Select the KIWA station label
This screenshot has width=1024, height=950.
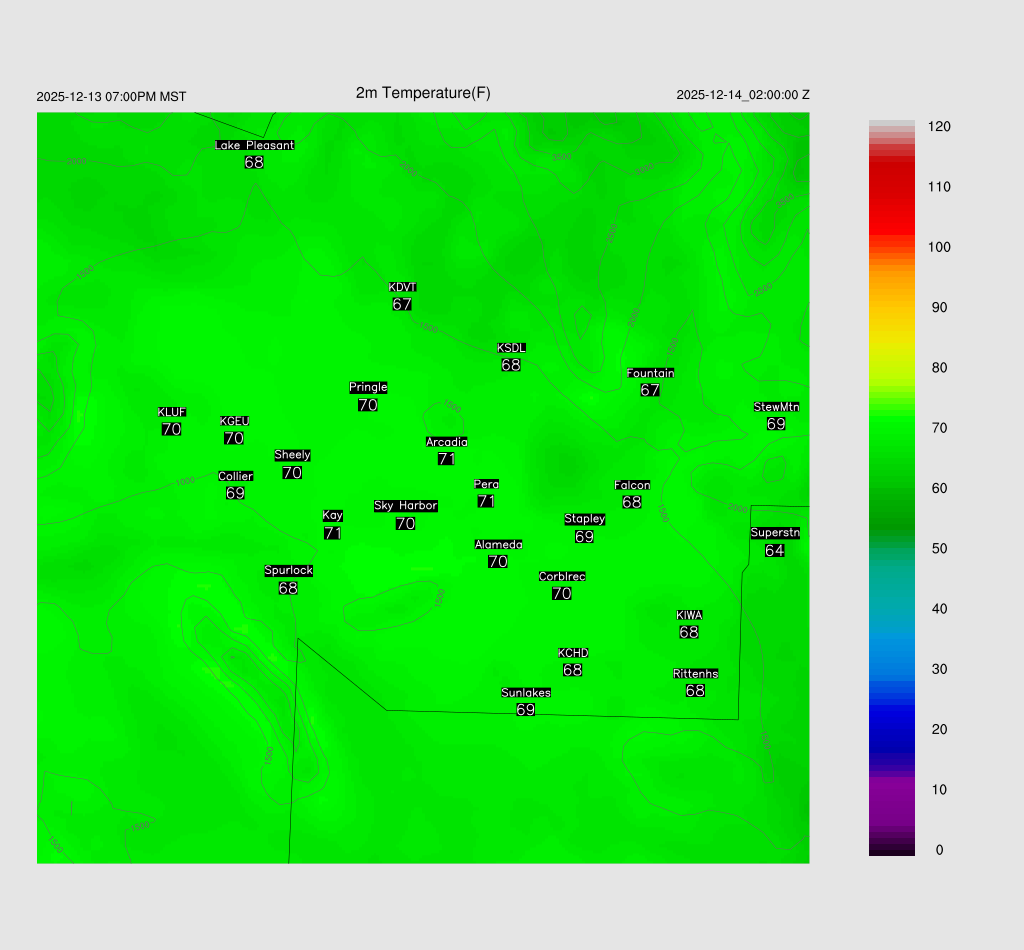pyautogui.click(x=689, y=615)
